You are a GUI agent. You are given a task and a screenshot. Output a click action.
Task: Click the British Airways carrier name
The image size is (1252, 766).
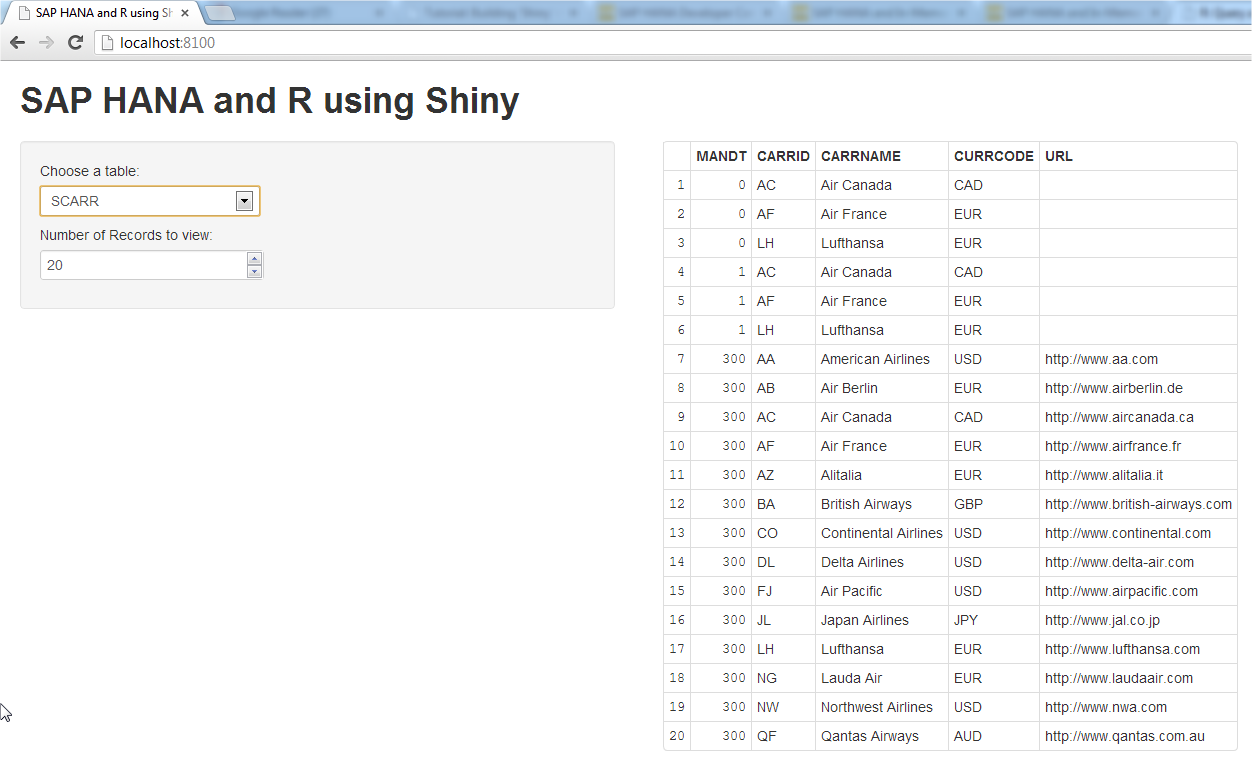[x=866, y=504]
